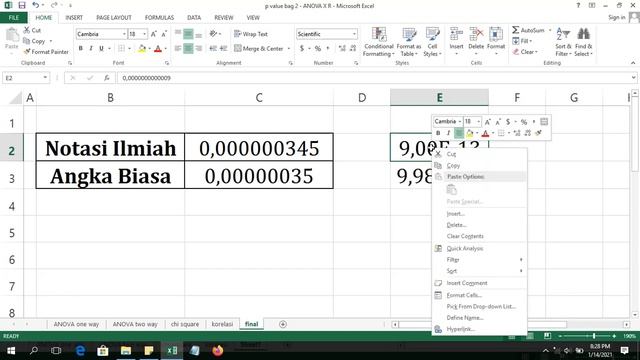Toggle Wrap Text button
The height and width of the screenshot is (360, 640).
tap(251, 34)
